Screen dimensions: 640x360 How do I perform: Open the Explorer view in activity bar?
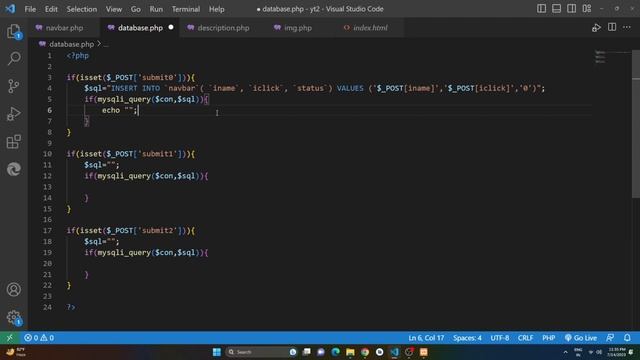[13, 31]
